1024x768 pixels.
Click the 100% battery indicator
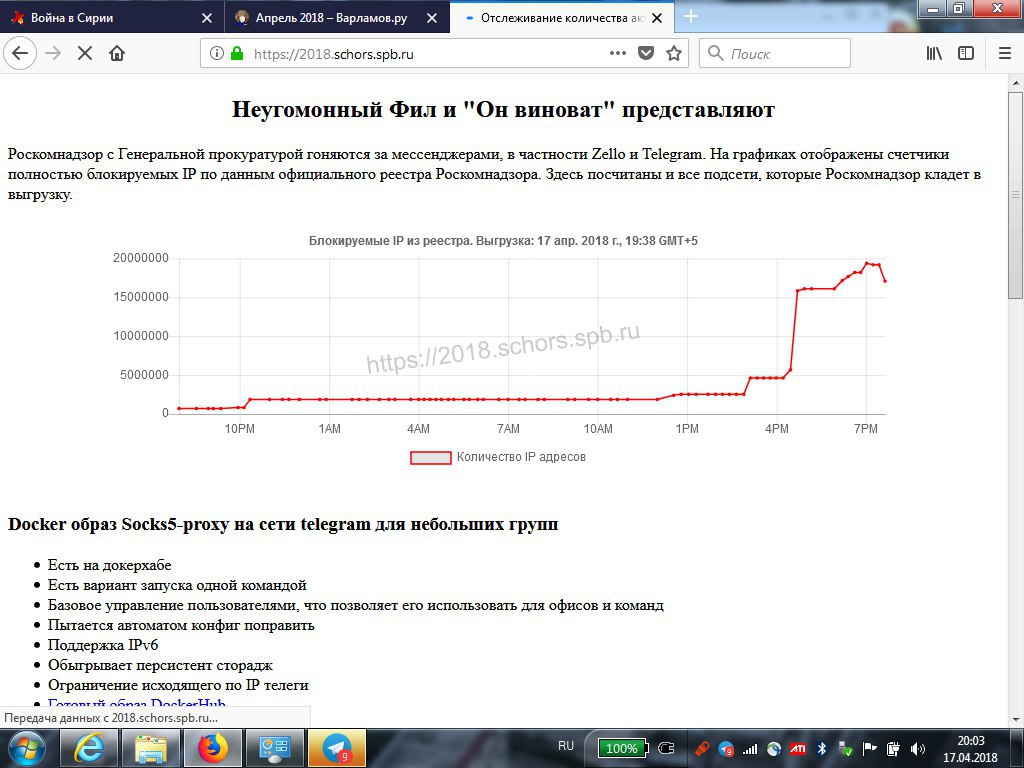coord(622,748)
